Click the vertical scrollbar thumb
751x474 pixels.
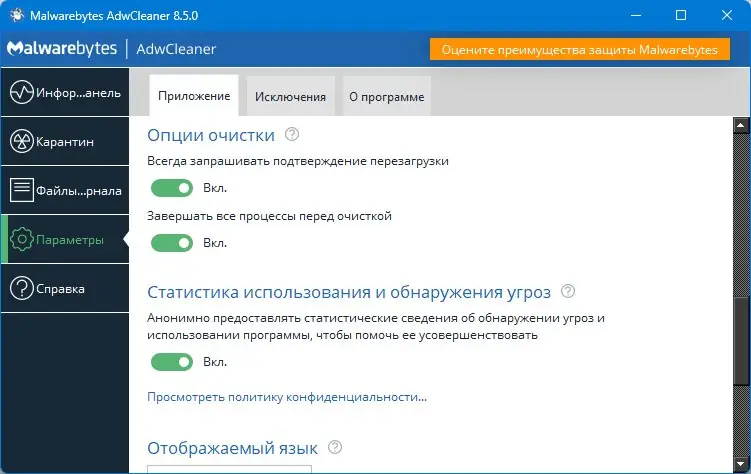[741, 340]
